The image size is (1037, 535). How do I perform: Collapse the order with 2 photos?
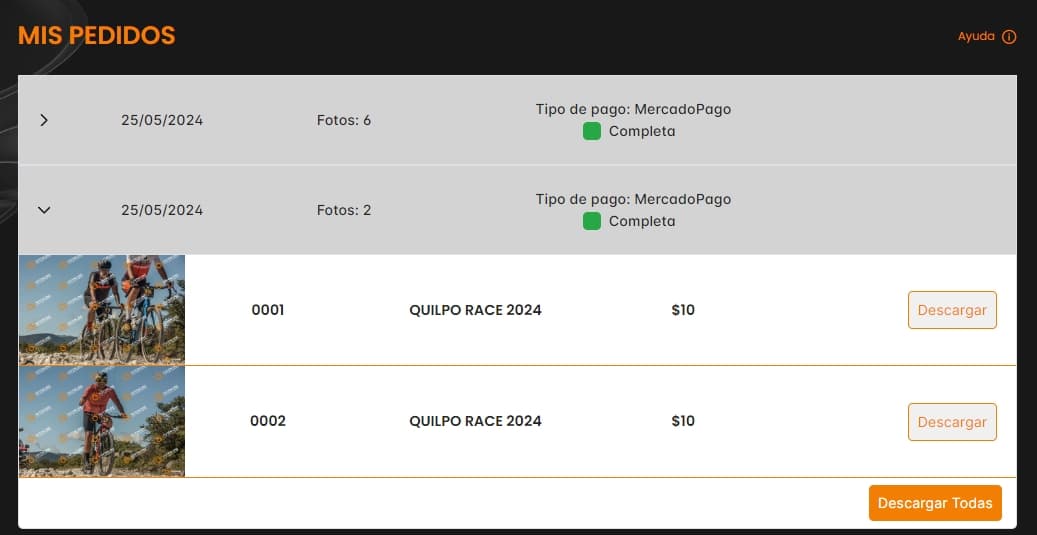point(44,210)
